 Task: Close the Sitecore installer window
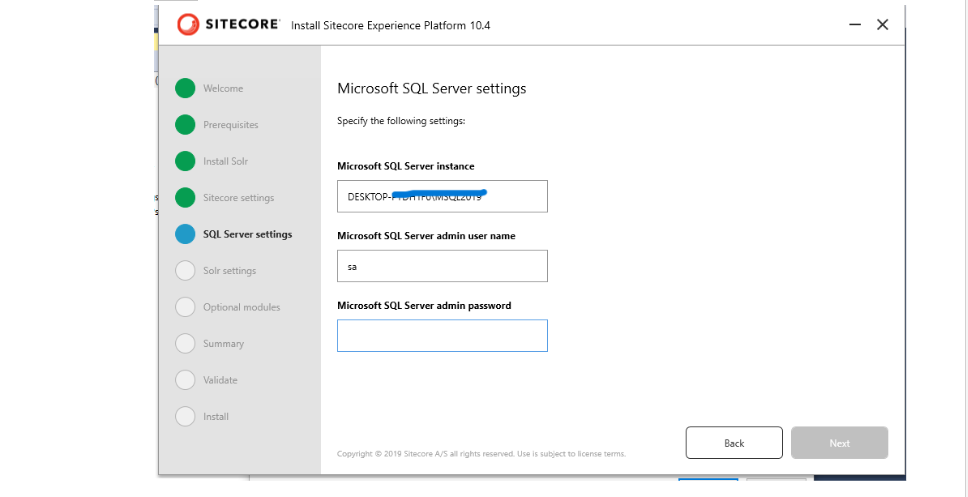(x=883, y=25)
